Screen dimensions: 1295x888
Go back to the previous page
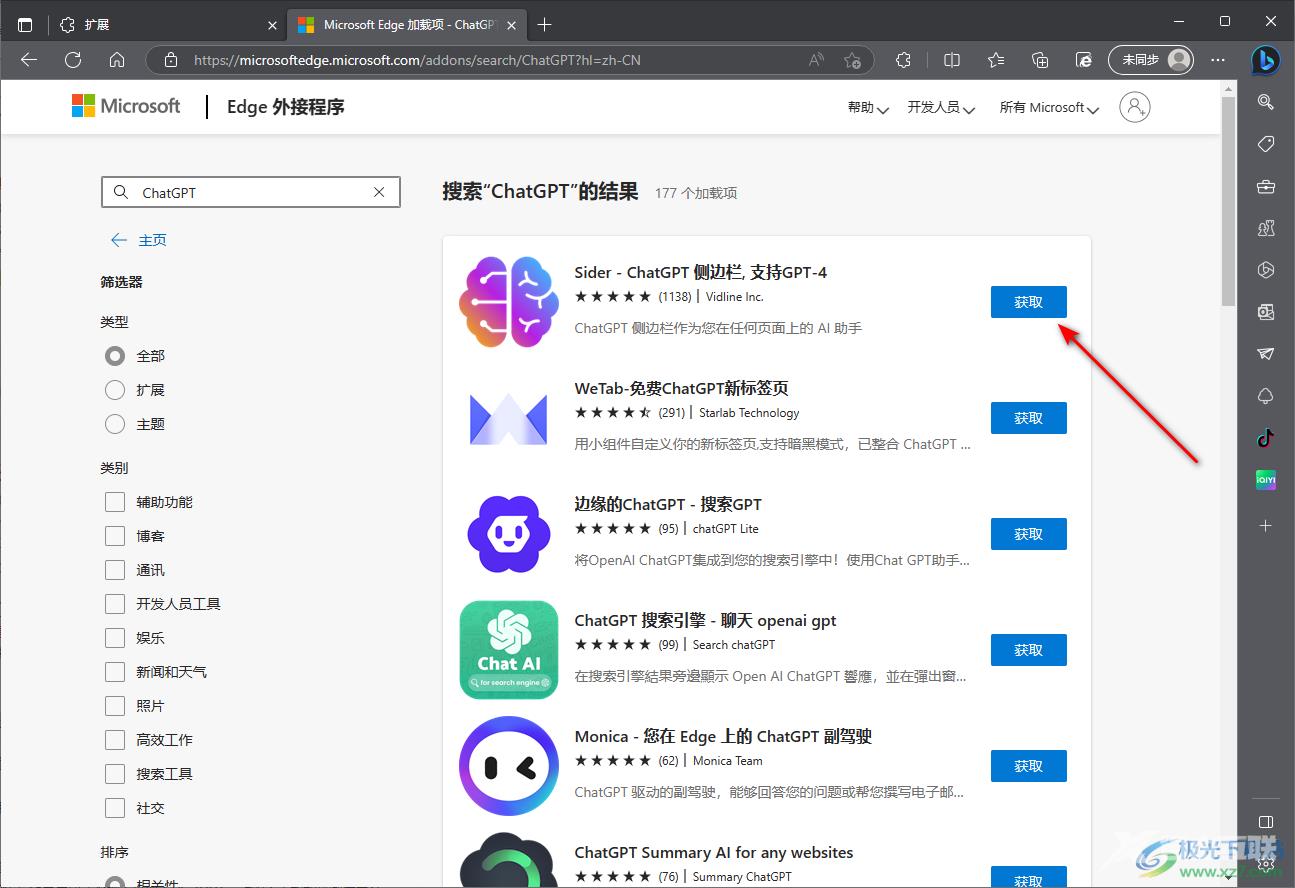point(29,60)
